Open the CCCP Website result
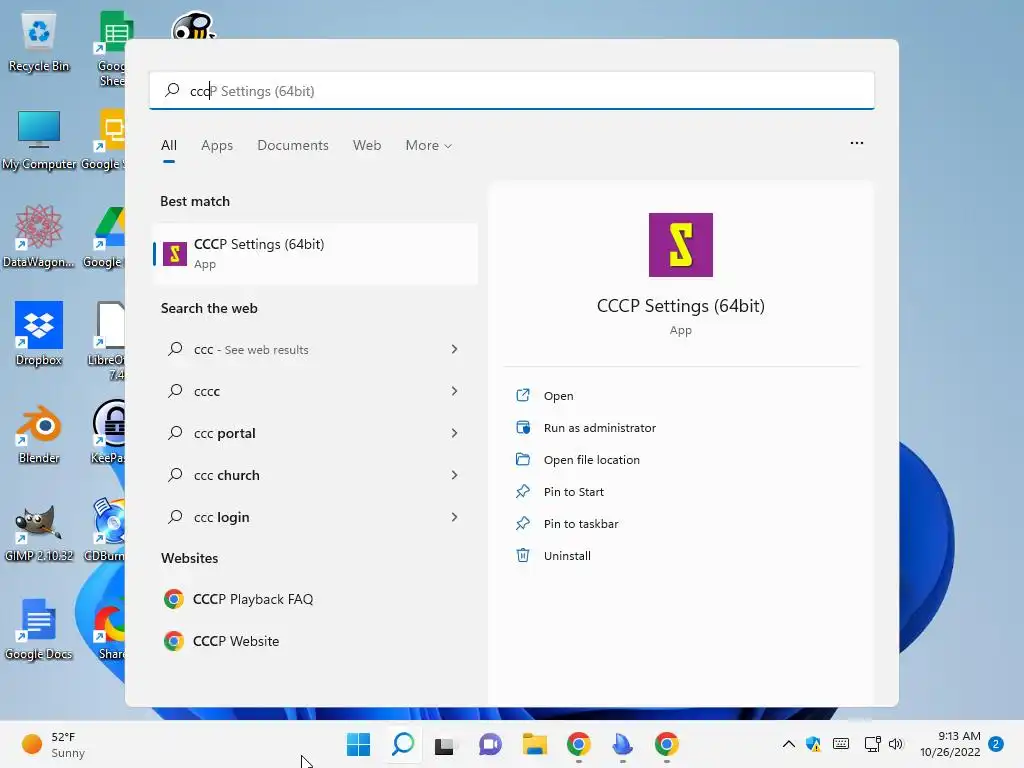 (x=315, y=641)
